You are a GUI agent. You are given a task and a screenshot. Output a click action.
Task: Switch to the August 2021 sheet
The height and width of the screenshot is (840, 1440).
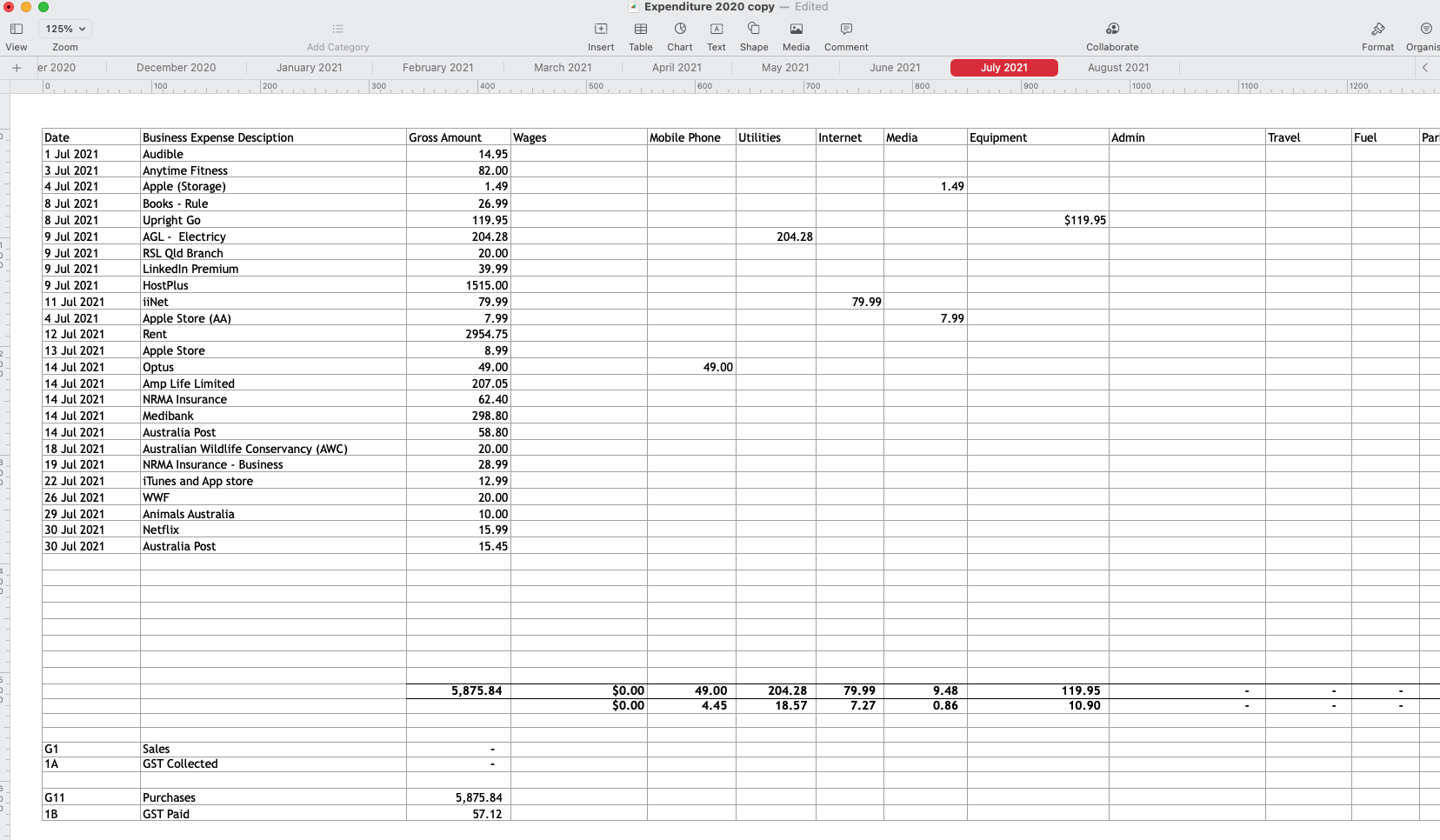(x=1118, y=68)
